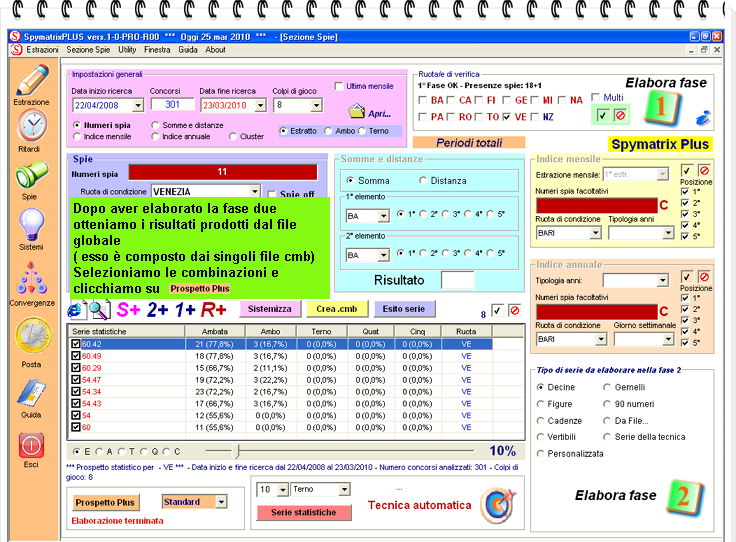This screenshot has height=542, width=736.
Task: Open the Spie flashlight icon
Action: (31, 175)
